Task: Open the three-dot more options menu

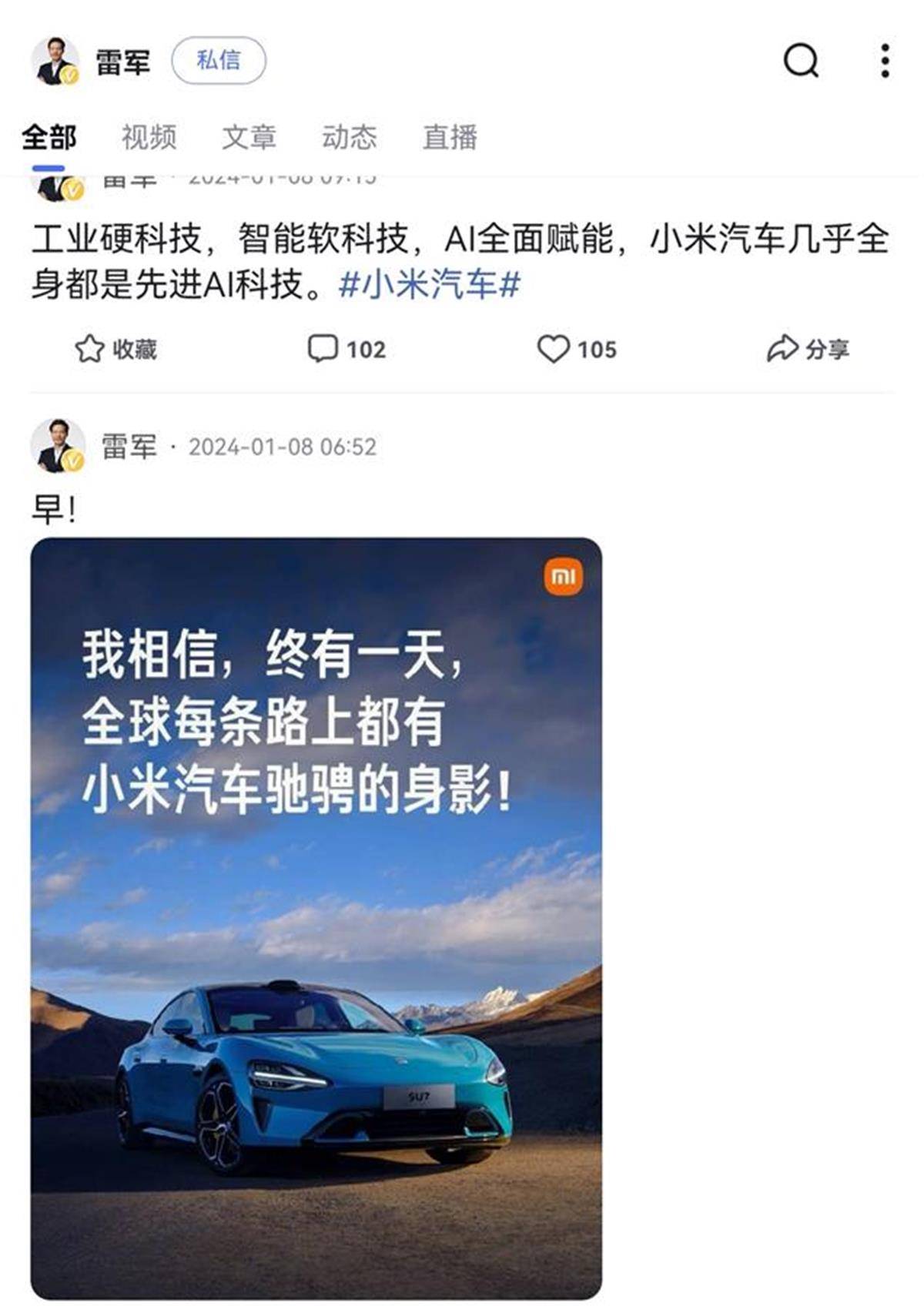Action: 885,60
